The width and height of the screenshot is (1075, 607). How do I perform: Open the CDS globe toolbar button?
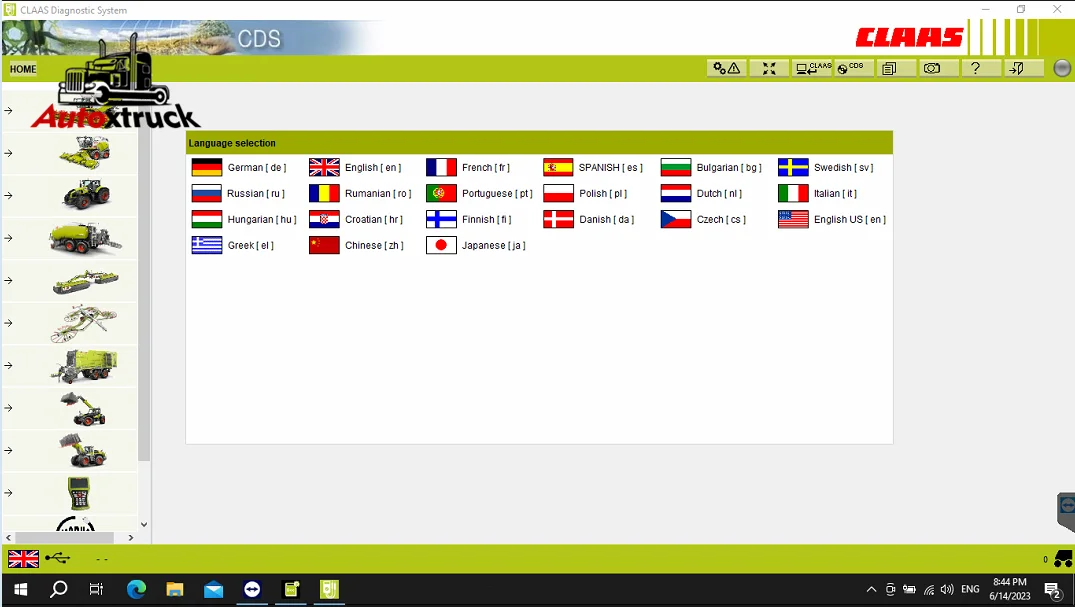(x=854, y=68)
